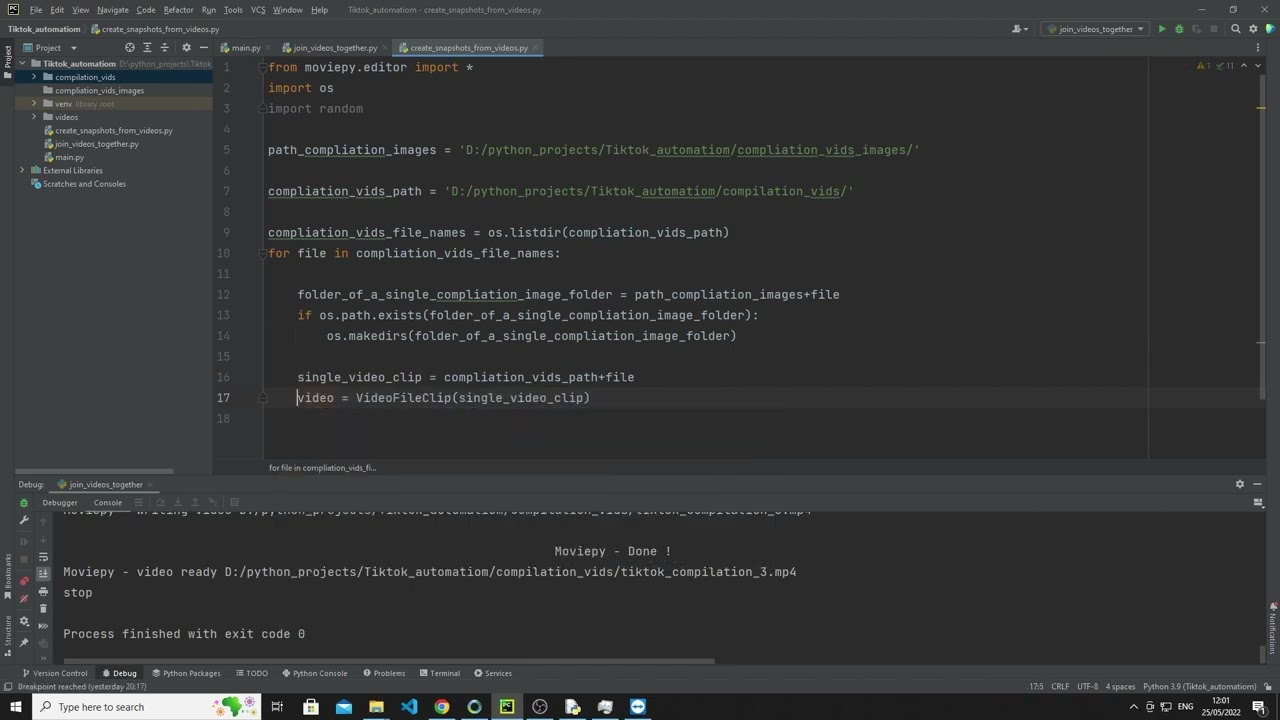The height and width of the screenshot is (720, 1280).
Task: Run join_videos_together with the green play button
Action: 1162,29
